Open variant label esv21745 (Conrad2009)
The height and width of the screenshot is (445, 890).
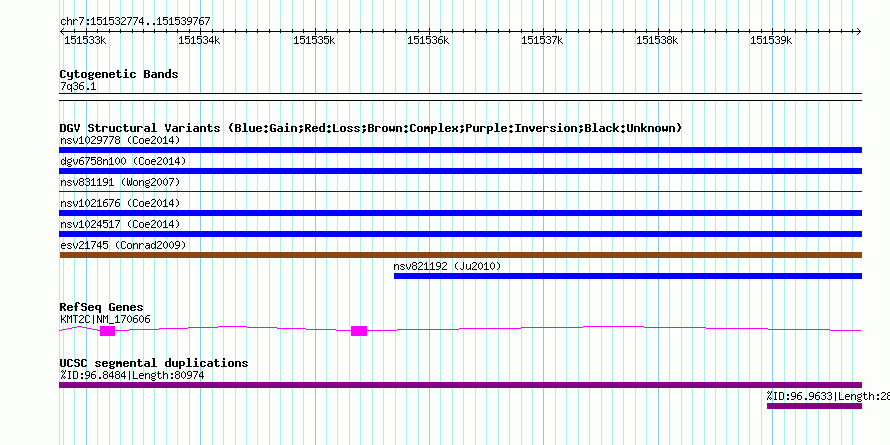[x=123, y=245]
